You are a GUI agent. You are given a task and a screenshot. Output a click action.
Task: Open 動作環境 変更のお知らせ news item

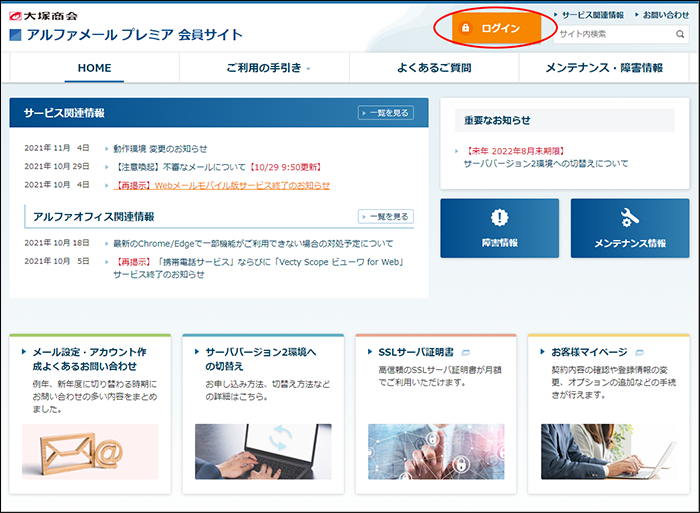(x=160, y=149)
